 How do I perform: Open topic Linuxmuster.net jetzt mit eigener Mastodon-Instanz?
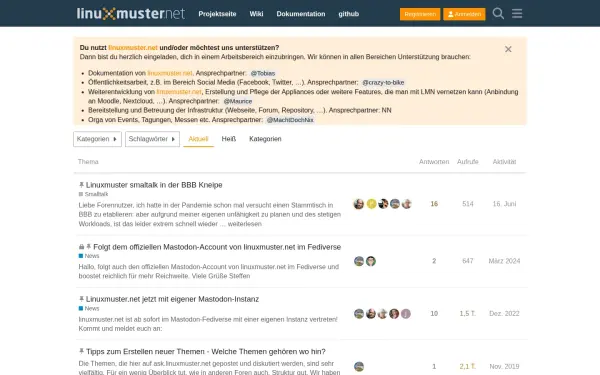click(x=172, y=299)
